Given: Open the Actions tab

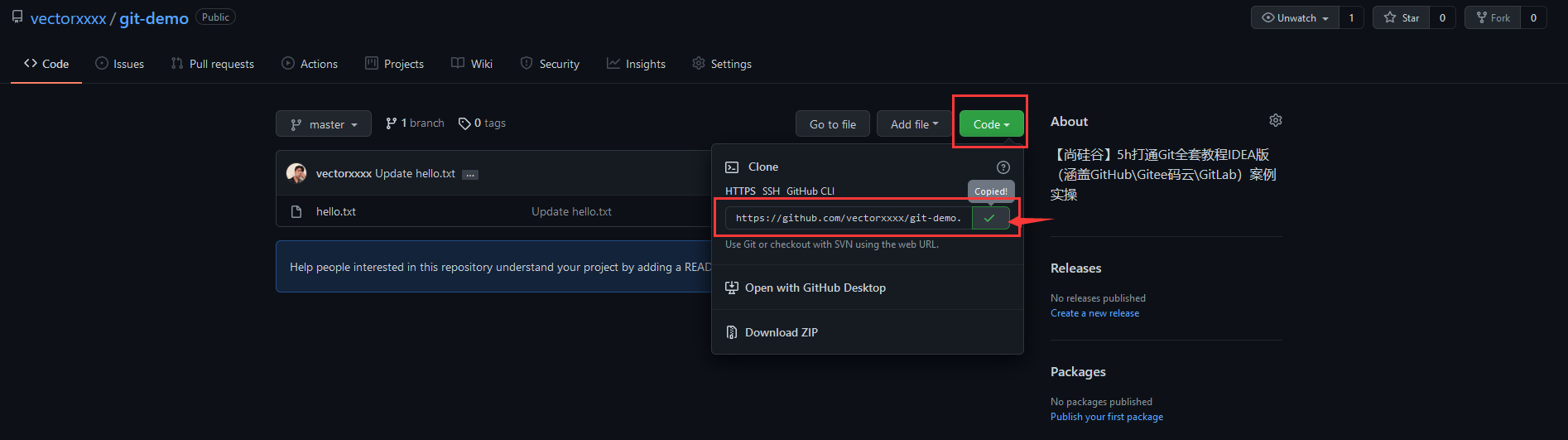Looking at the screenshot, I should click(310, 64).
